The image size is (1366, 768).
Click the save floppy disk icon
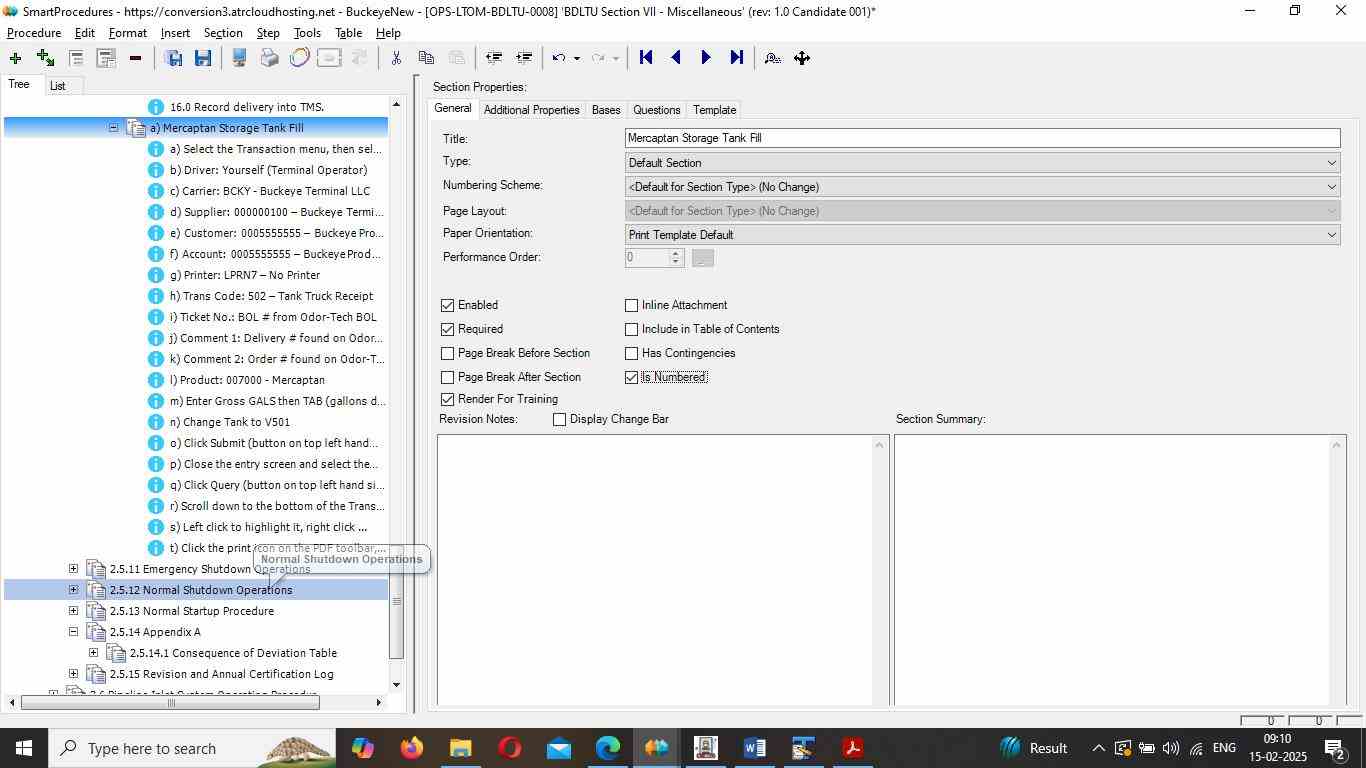(203, 58)
